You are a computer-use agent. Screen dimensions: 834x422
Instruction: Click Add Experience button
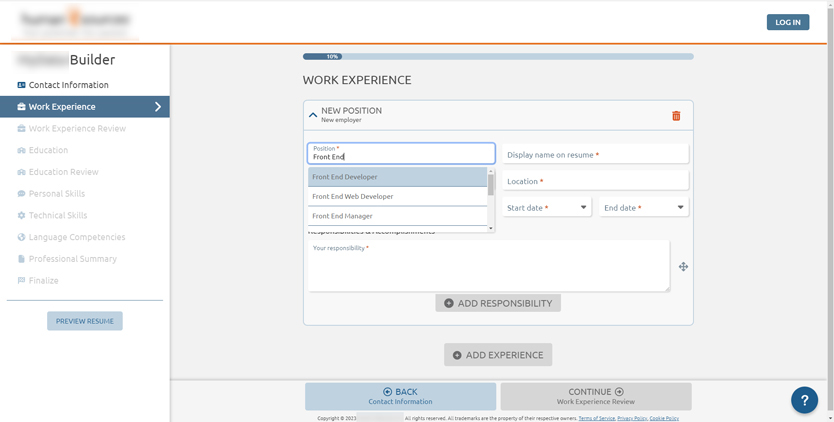(498, 355)
